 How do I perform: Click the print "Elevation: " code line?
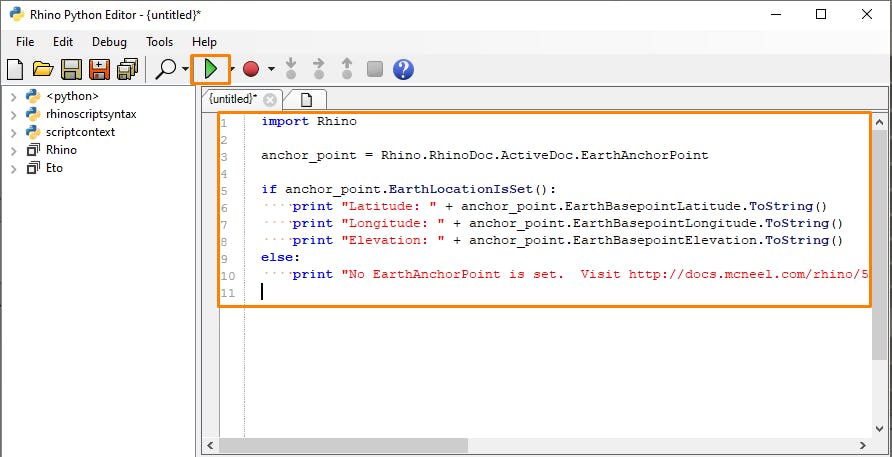[567, 240]
